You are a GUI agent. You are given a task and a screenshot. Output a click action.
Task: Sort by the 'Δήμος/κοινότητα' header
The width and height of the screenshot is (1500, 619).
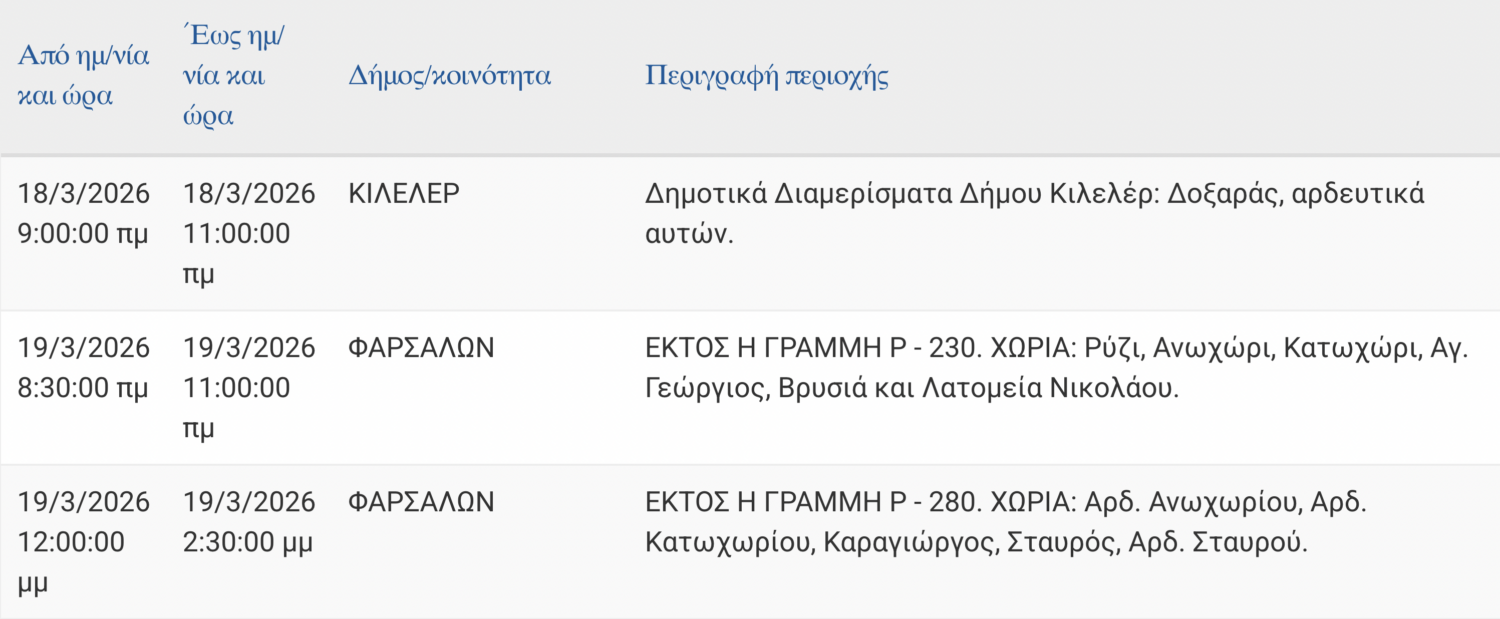pos(449,76)
